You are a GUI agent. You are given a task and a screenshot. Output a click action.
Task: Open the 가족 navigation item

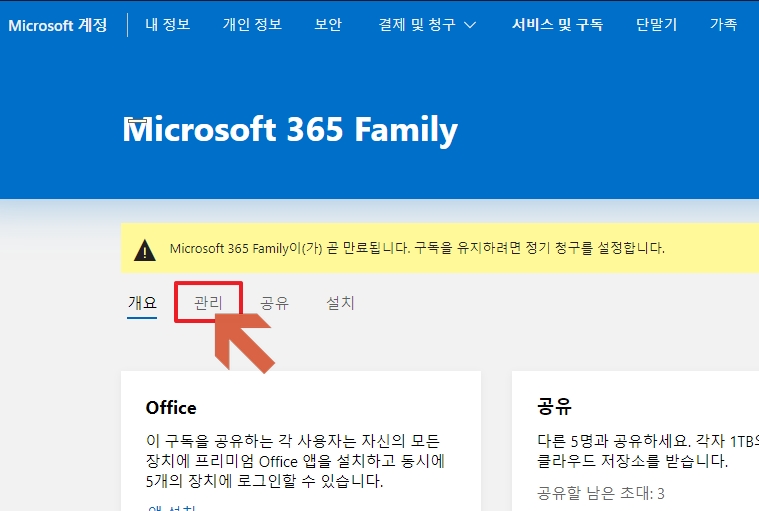(x=723, y=24)
